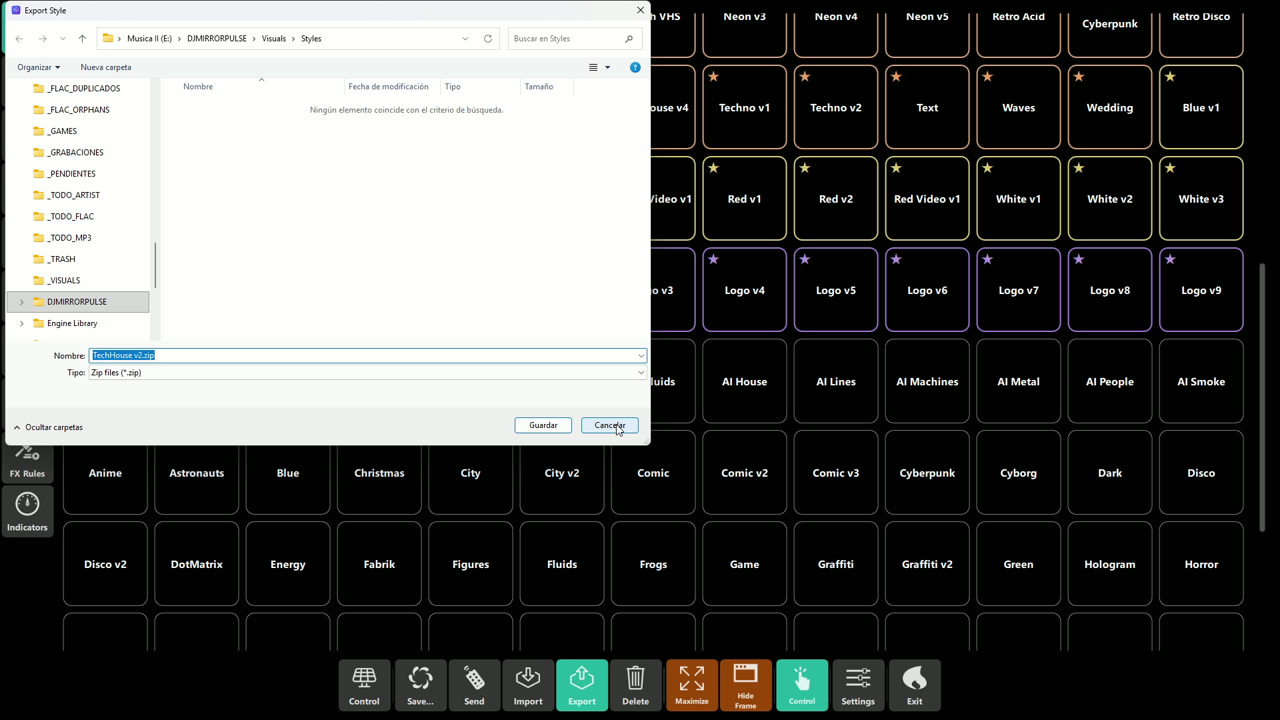Click the Delete trash icon
Screen dimensions: 1280x720
pos(635,685)
